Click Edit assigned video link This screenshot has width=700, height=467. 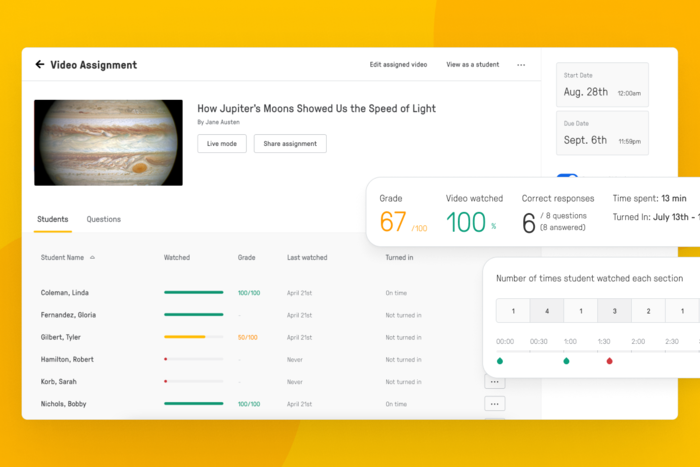398,65
